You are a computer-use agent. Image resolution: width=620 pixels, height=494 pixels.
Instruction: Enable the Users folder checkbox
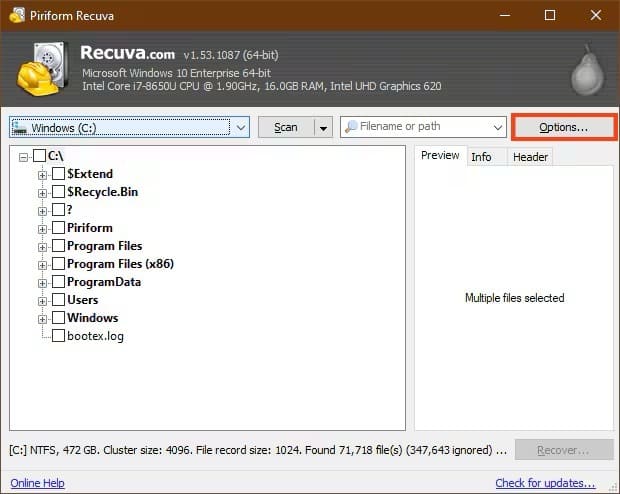[x=58, y=299]
